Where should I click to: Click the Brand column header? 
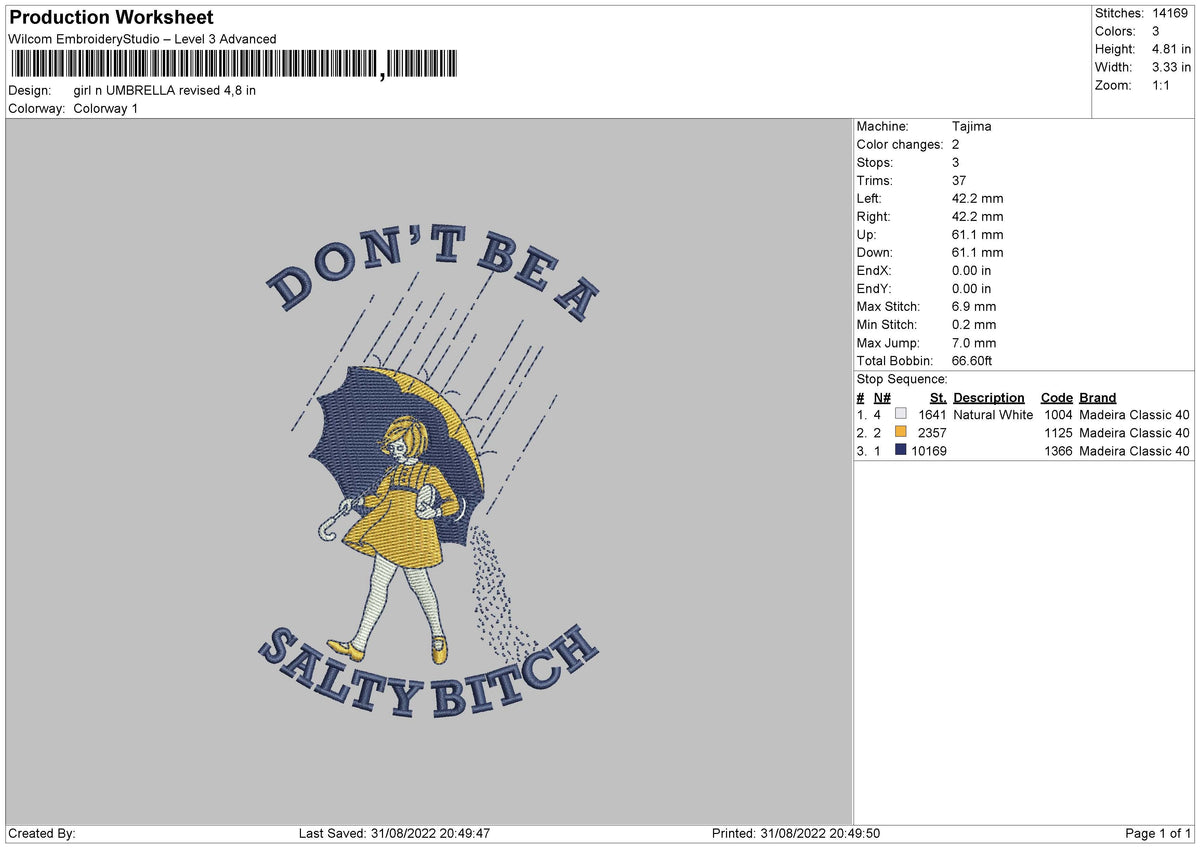1098,397
